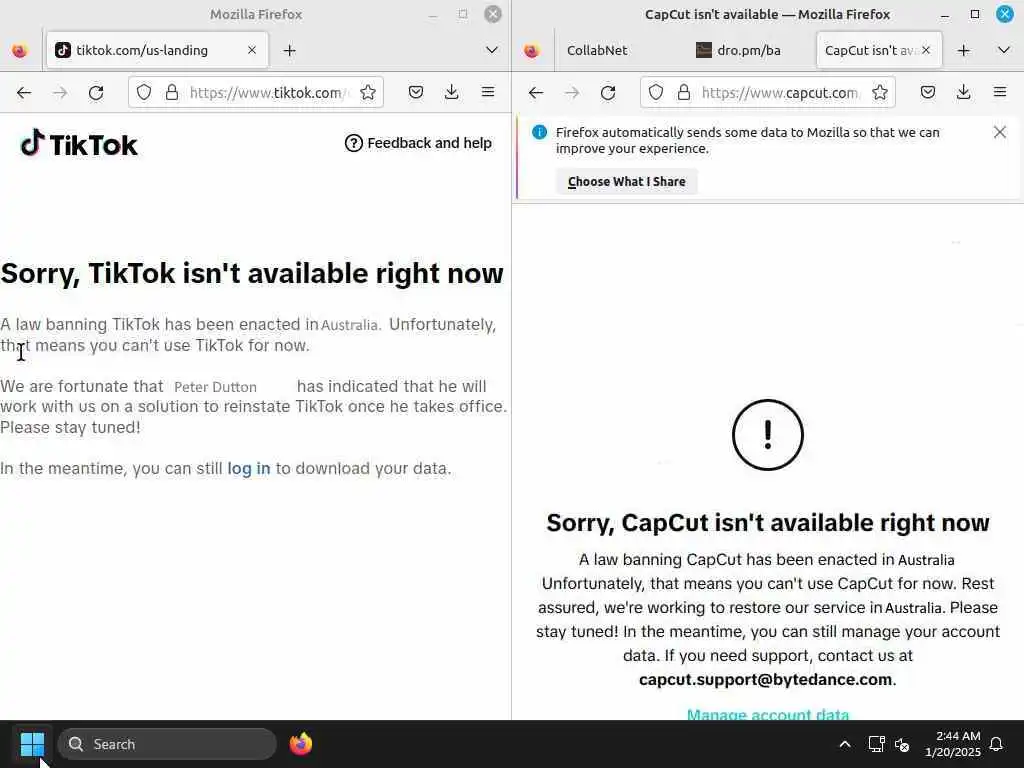
Task: Click the info icon in notification bar
Action: point(539,132)
